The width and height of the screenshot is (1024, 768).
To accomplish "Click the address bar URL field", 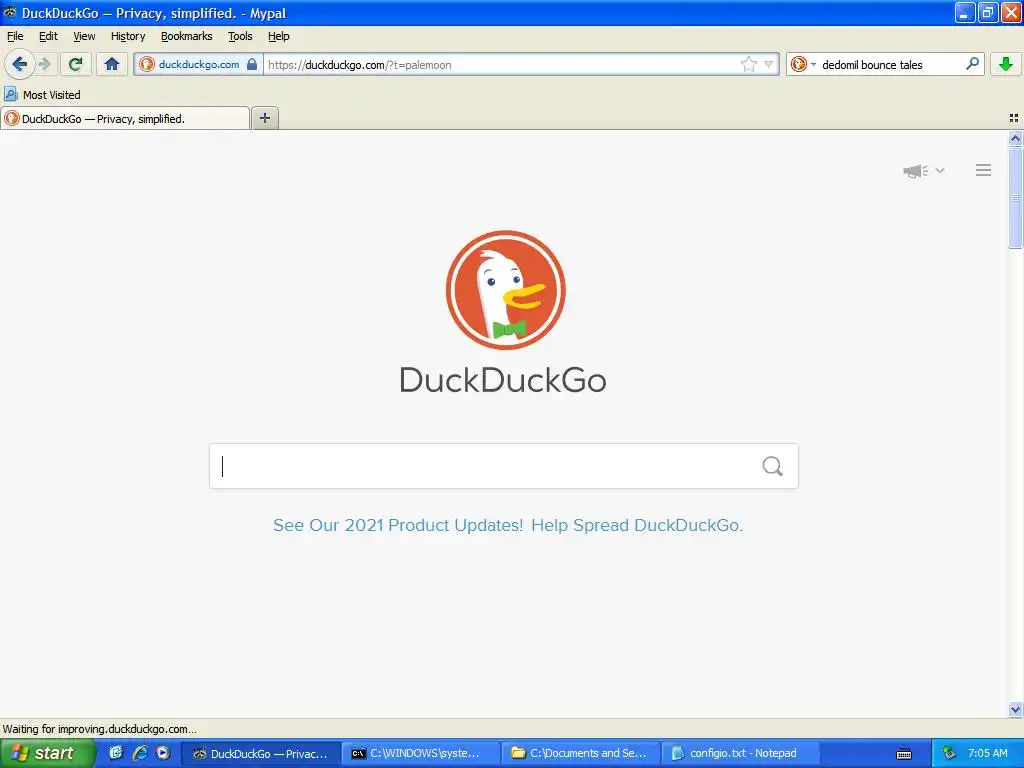I will point(502,65).
